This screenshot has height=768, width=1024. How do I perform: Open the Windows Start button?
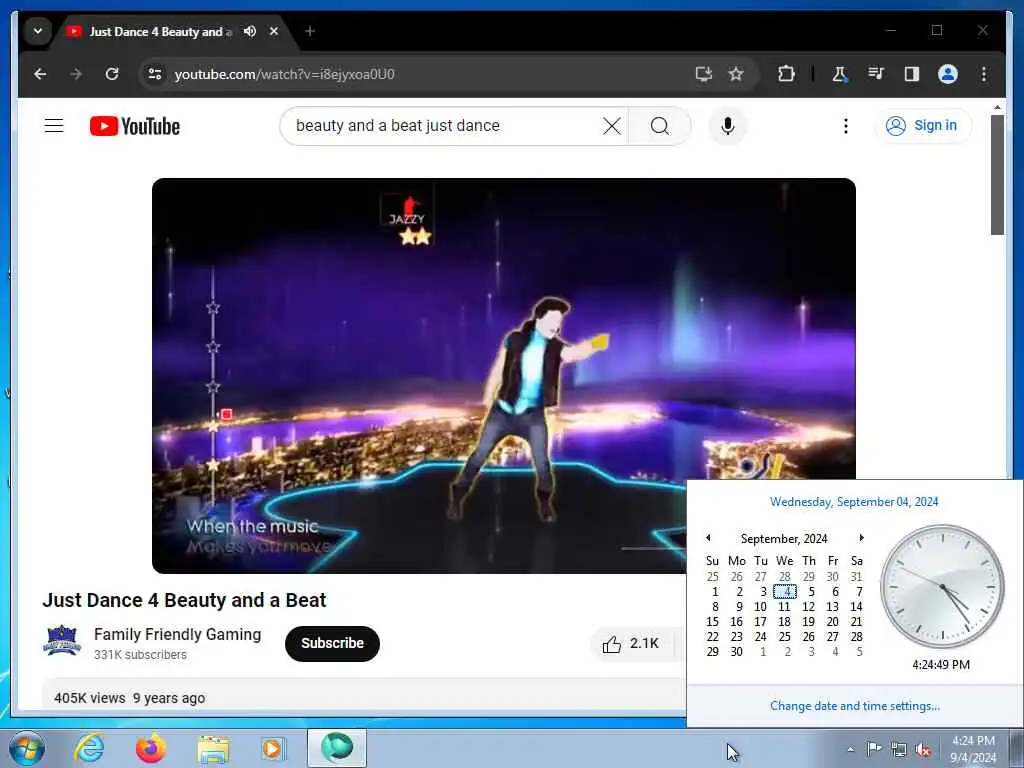tap(26, 749)
